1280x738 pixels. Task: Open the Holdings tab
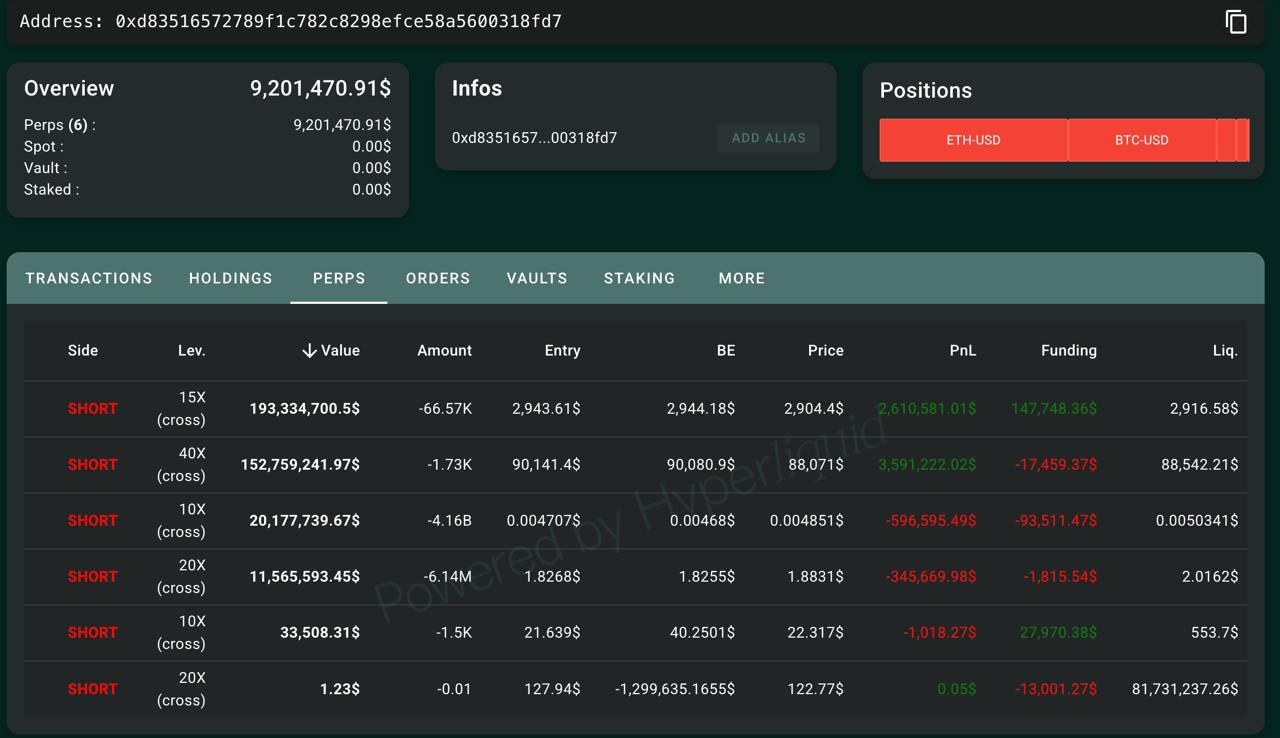[230, 278]
